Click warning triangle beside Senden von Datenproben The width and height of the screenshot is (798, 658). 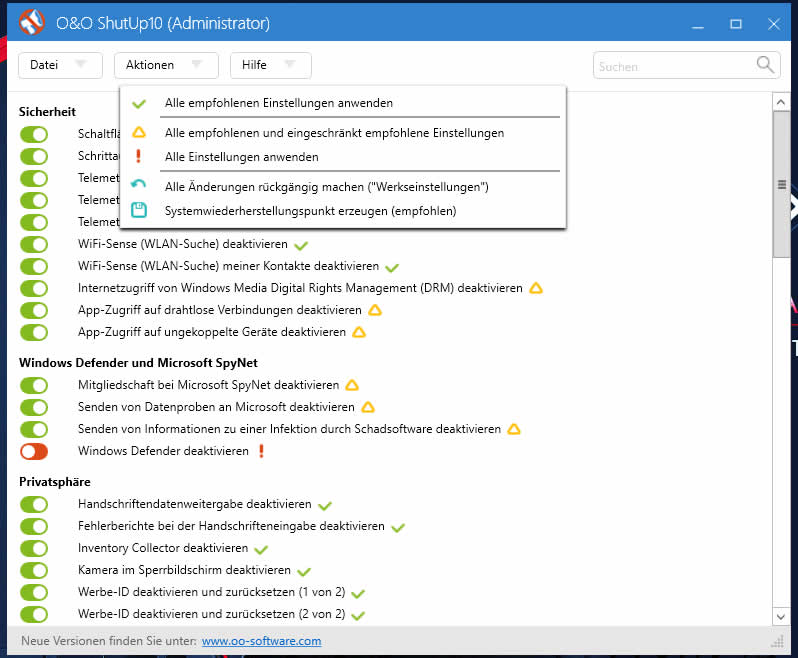pos(368,407)
